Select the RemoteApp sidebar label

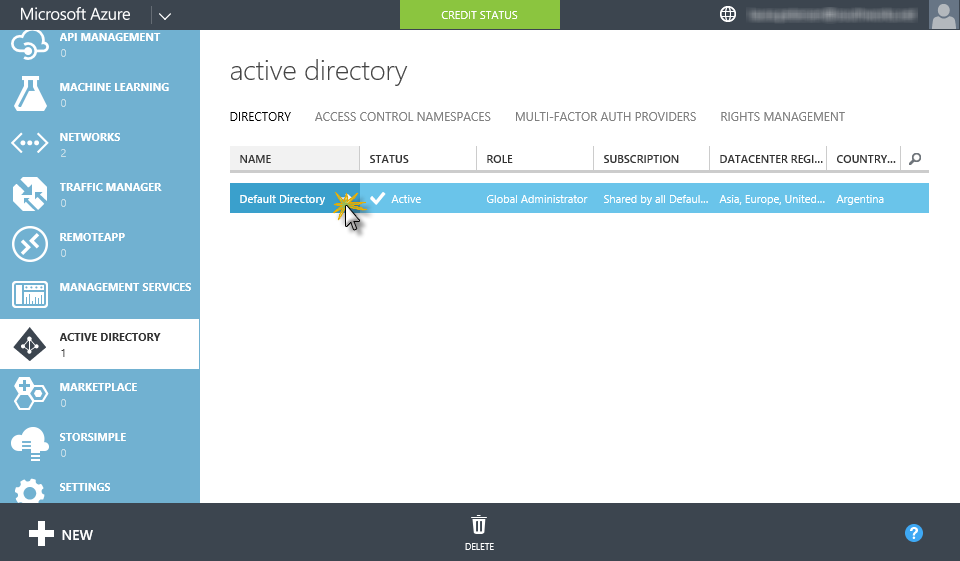coord(92,237)
